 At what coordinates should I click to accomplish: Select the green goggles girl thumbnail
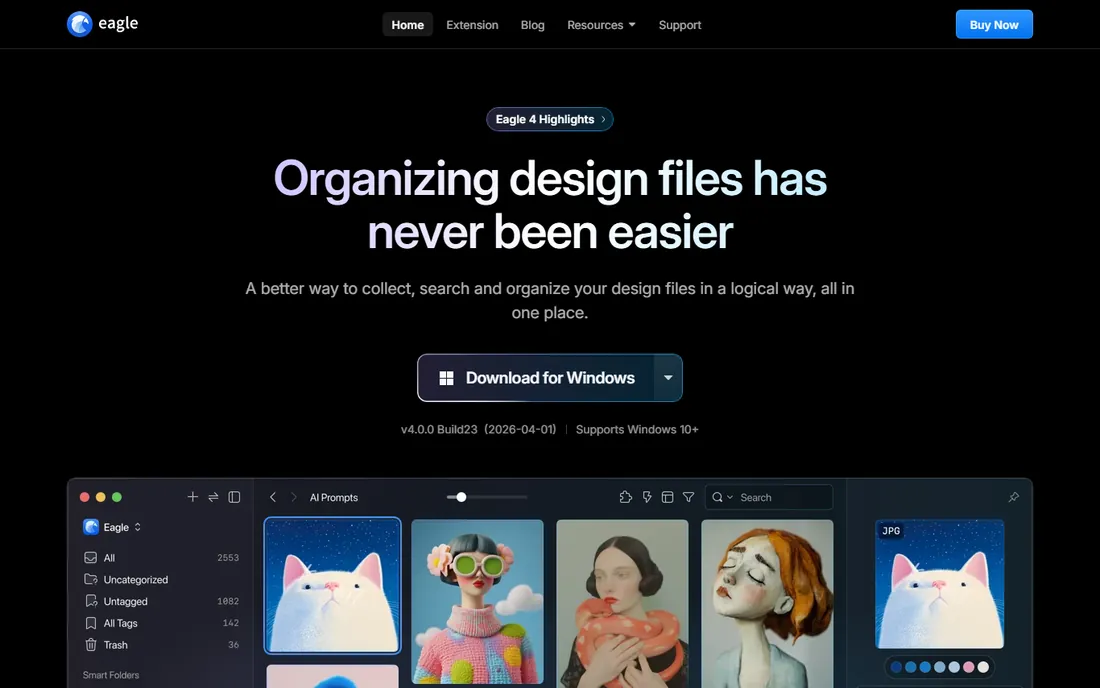(477, 601)
